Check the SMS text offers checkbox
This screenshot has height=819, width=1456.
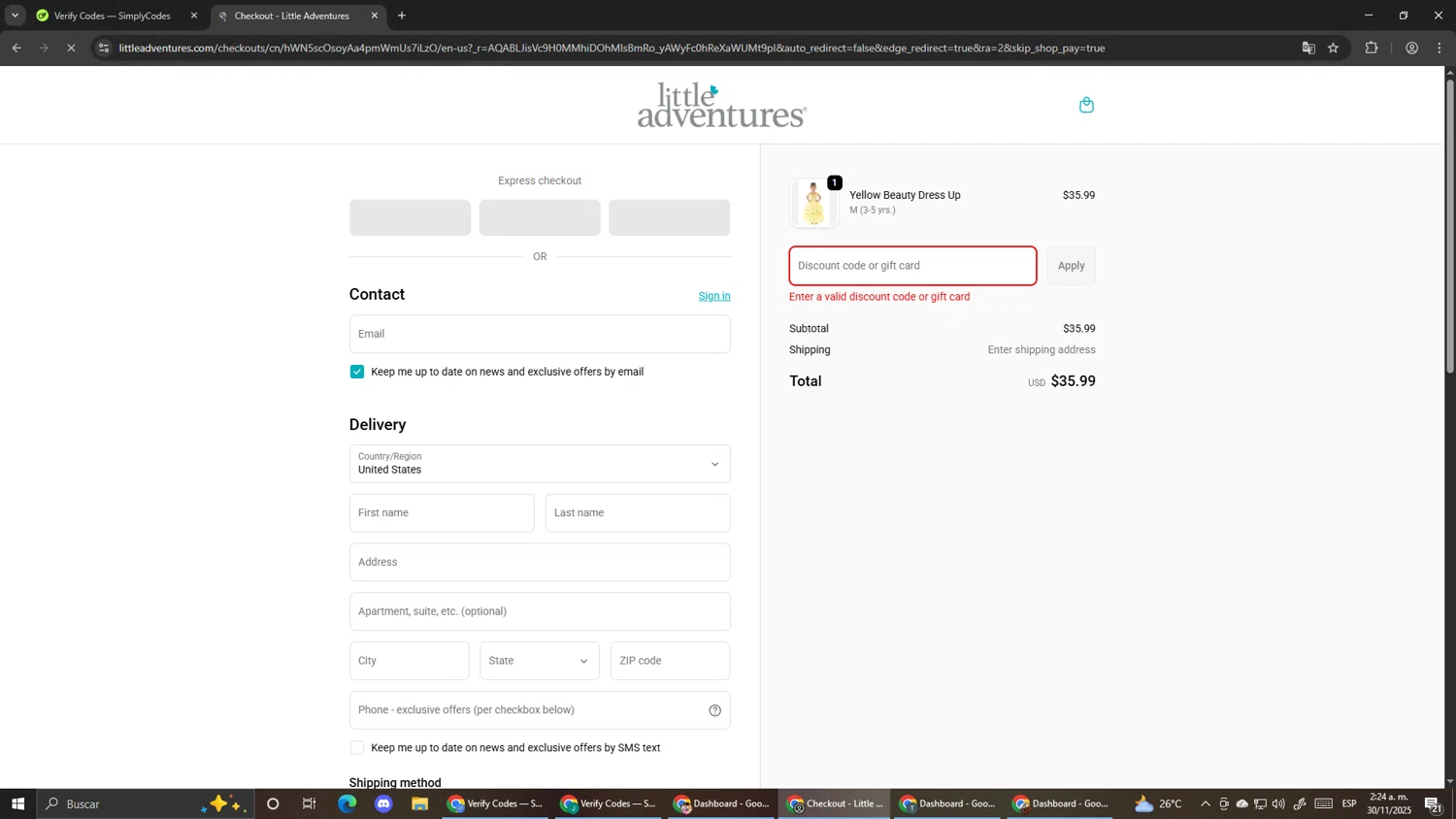pyautogui.click(x=357, y=748)
